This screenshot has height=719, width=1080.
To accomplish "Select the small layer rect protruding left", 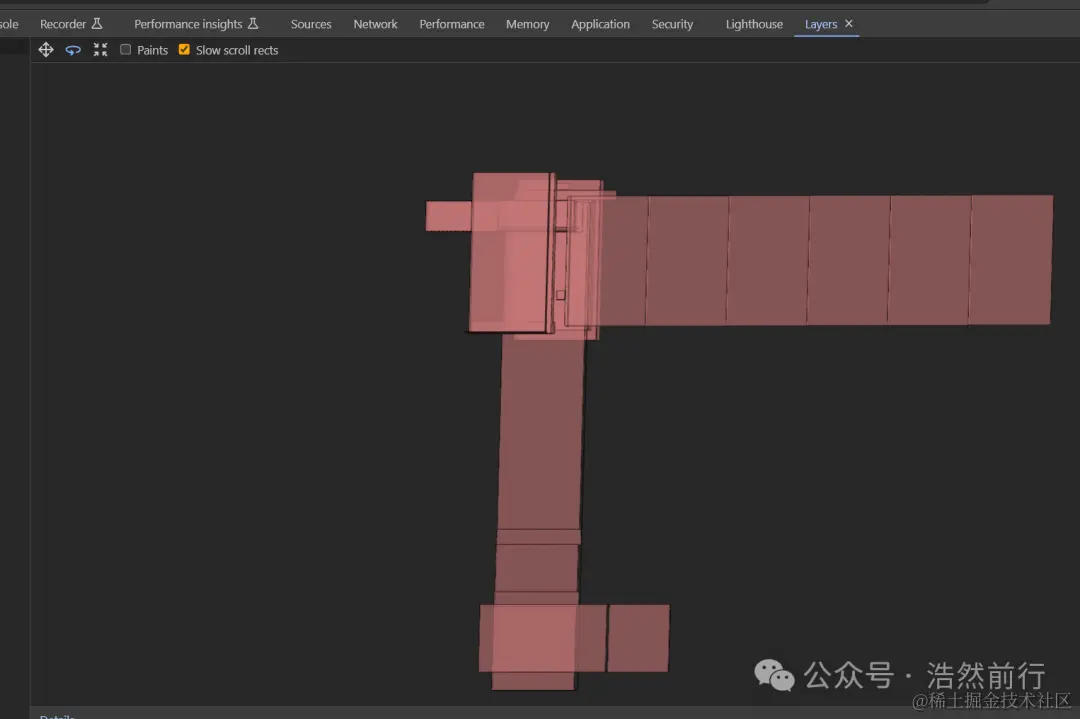I will tap(448, 216).
